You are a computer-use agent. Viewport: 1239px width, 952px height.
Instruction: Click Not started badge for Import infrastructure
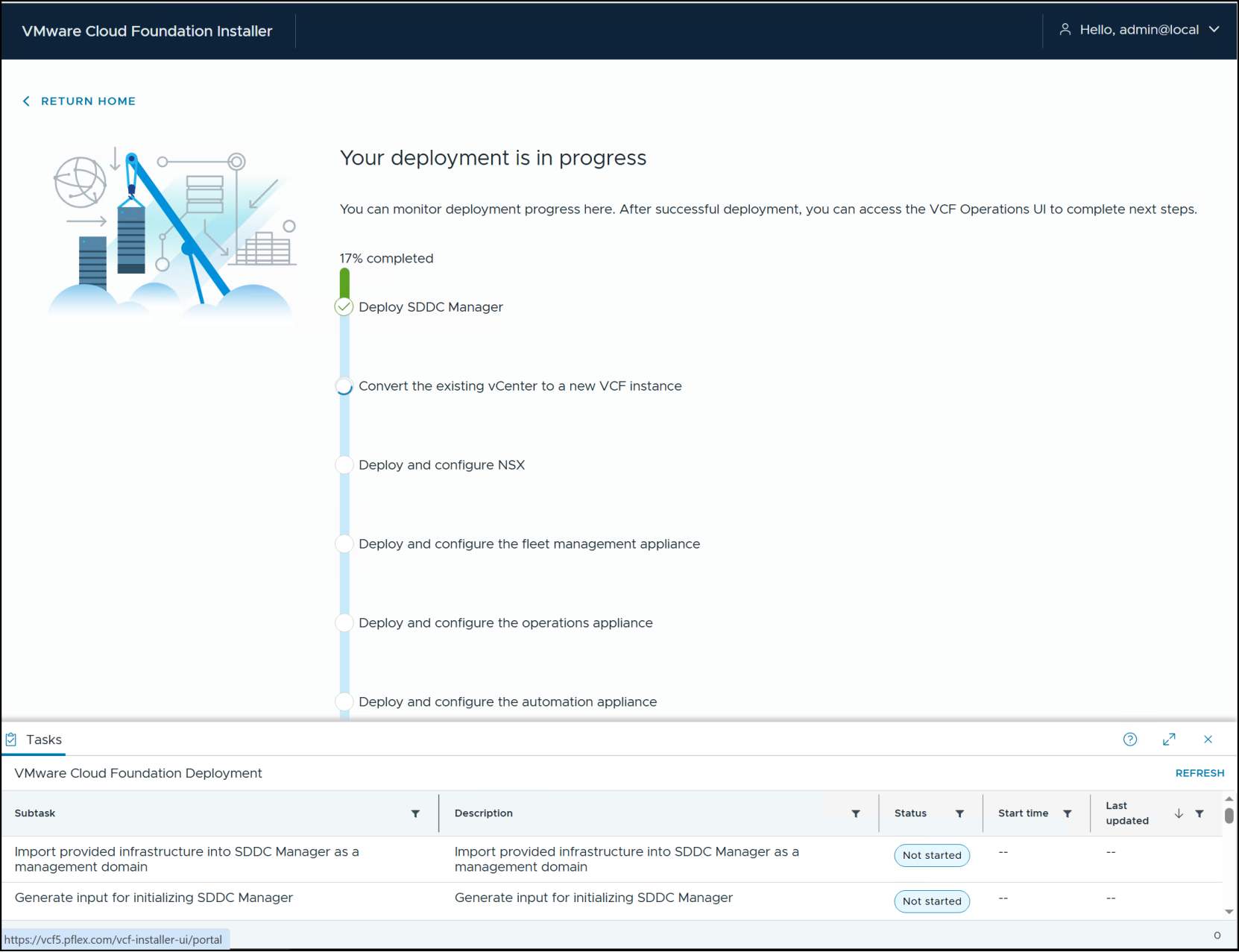932,855
